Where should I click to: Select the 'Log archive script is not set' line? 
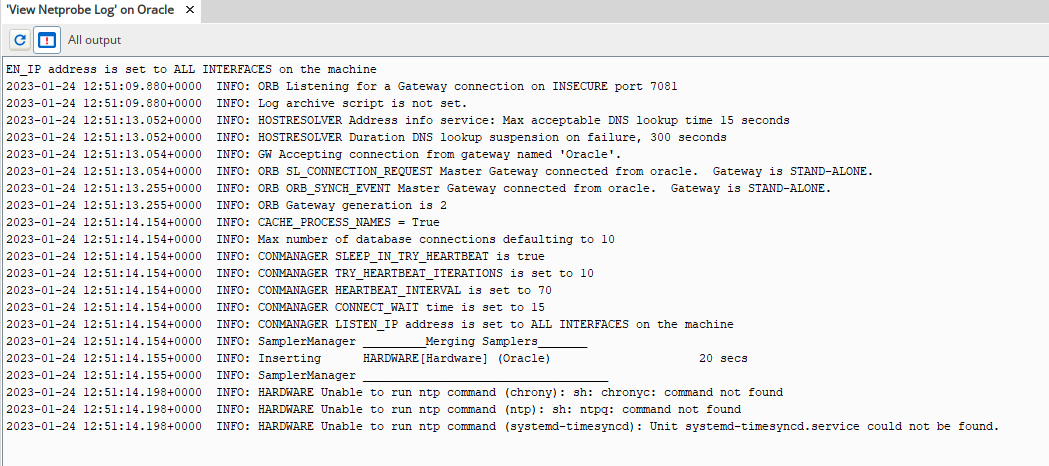pos(237,104)
